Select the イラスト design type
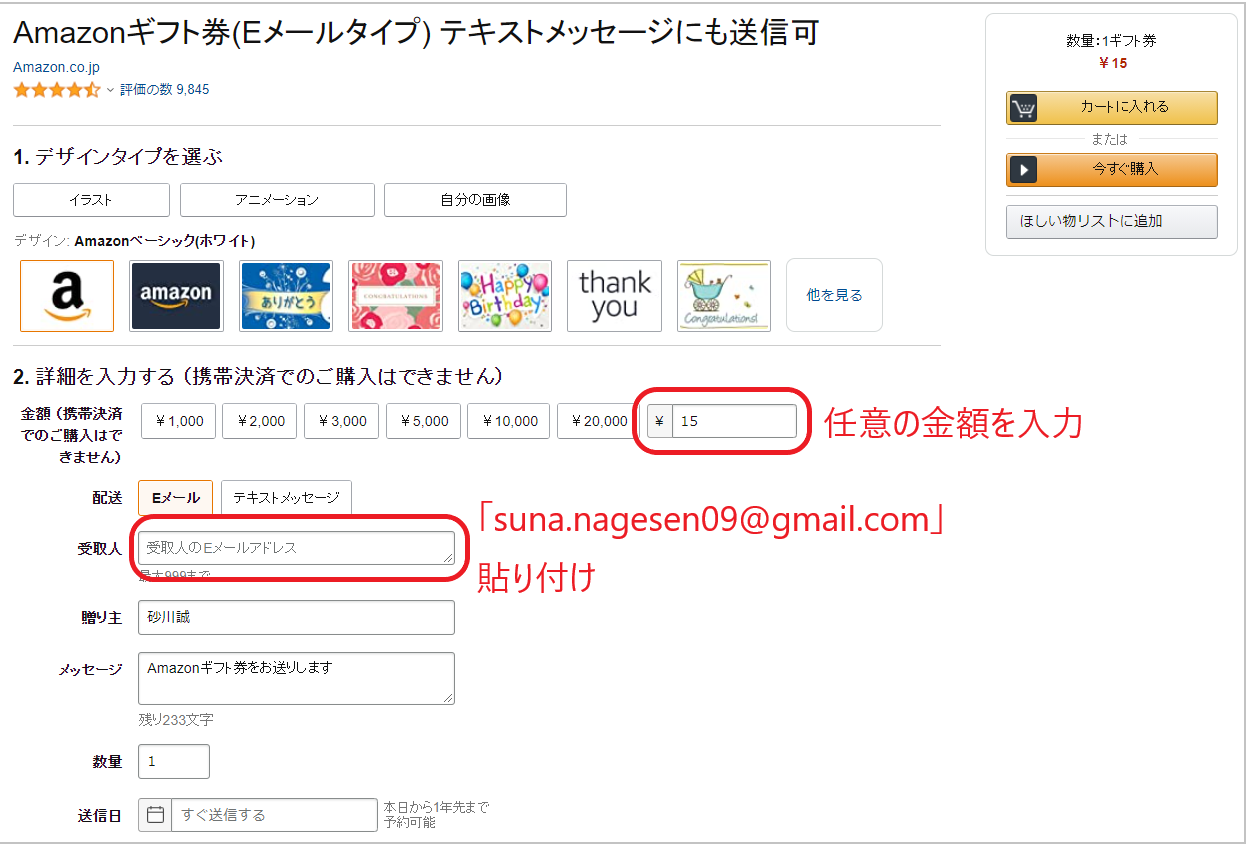This screenshot has width=1247, height=845. click(x=91, y=200)
